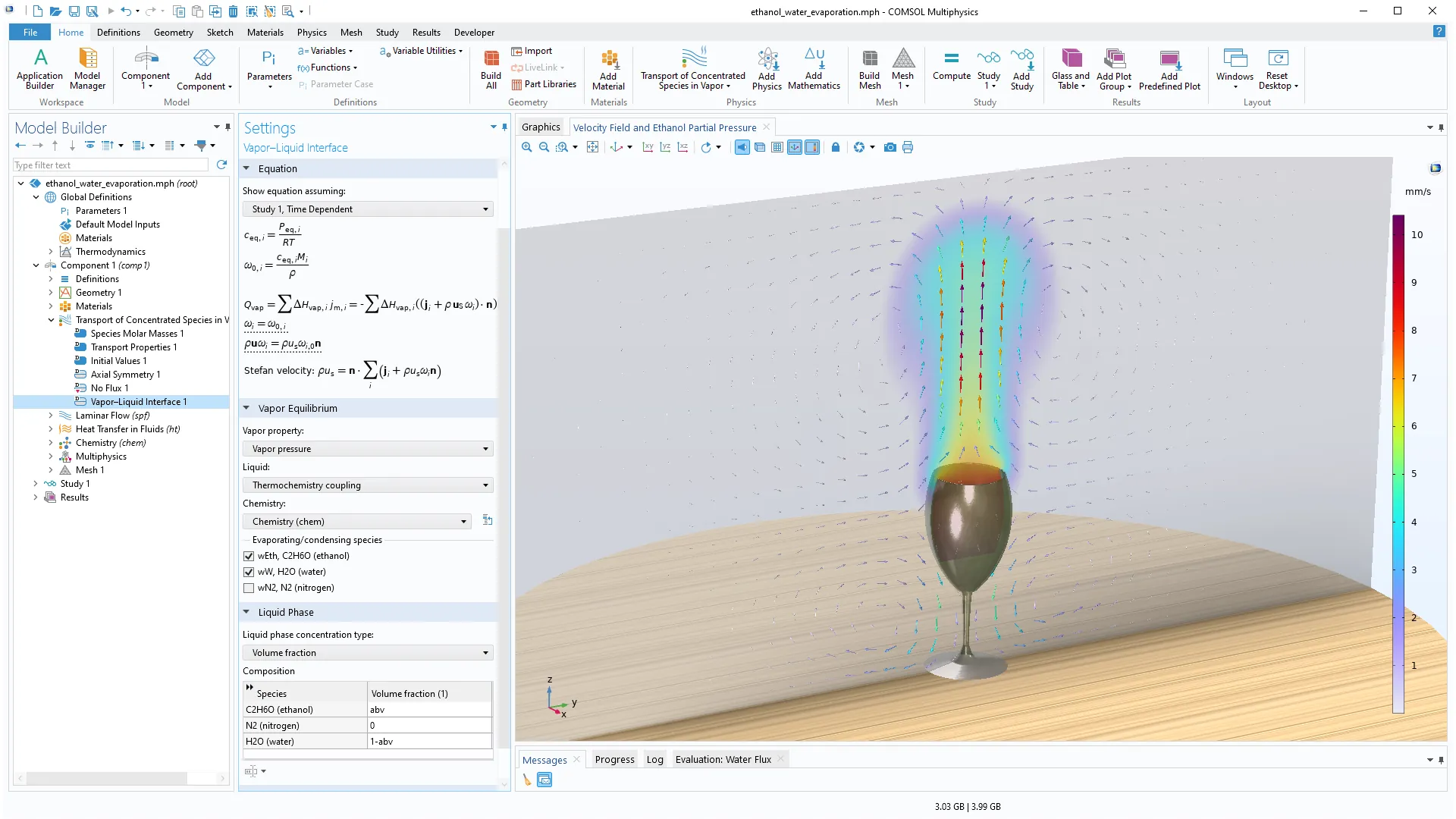Click the Build All geometry icon
The image size is (1456, 819).
tap(491, 68)
